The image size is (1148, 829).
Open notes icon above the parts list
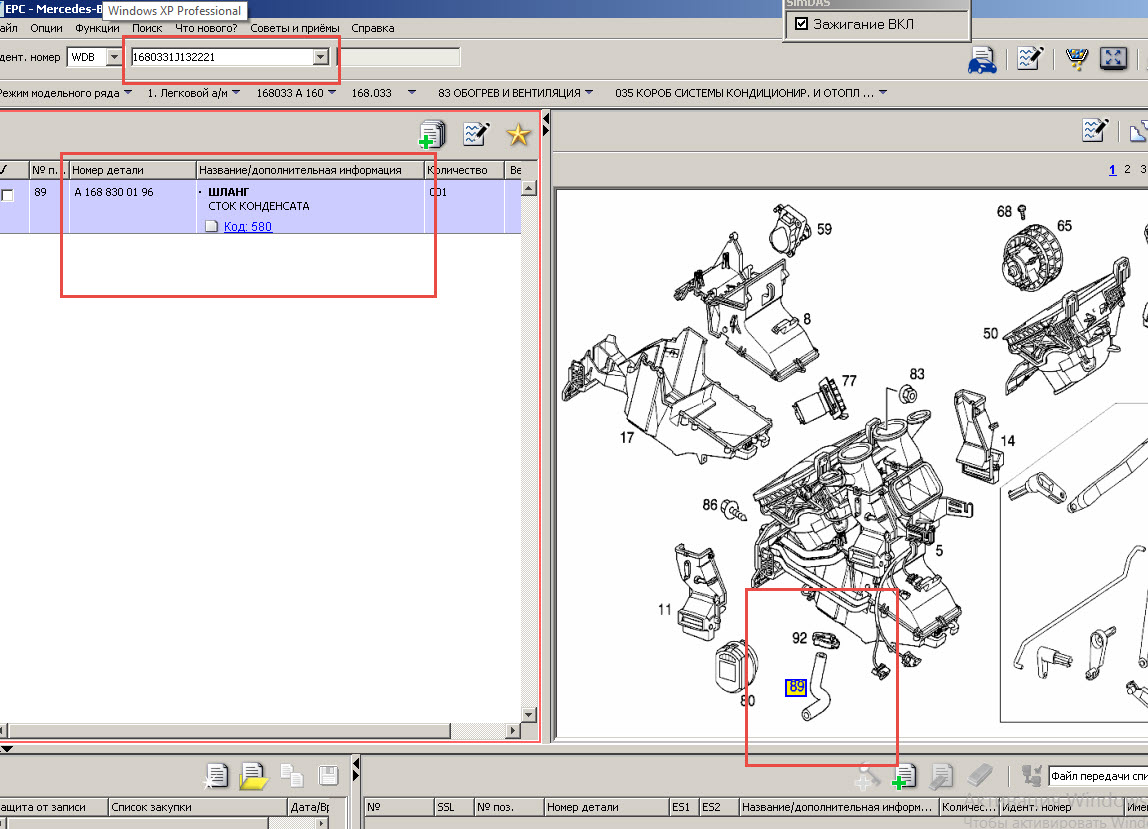(x=475, y=134)
